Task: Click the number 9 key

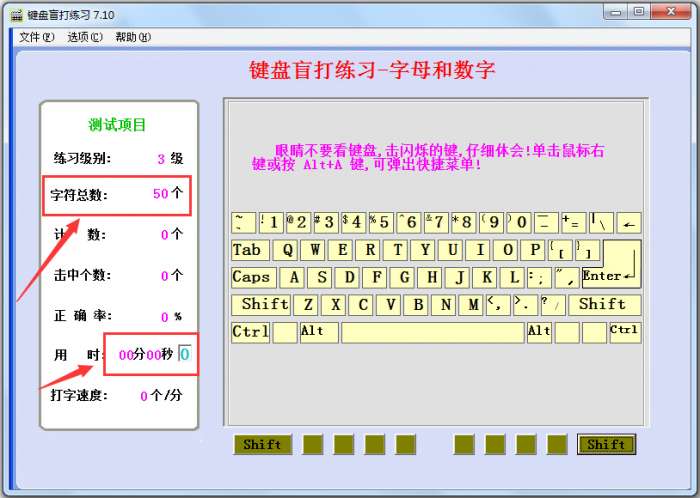Action: click(x=492, y=223)
